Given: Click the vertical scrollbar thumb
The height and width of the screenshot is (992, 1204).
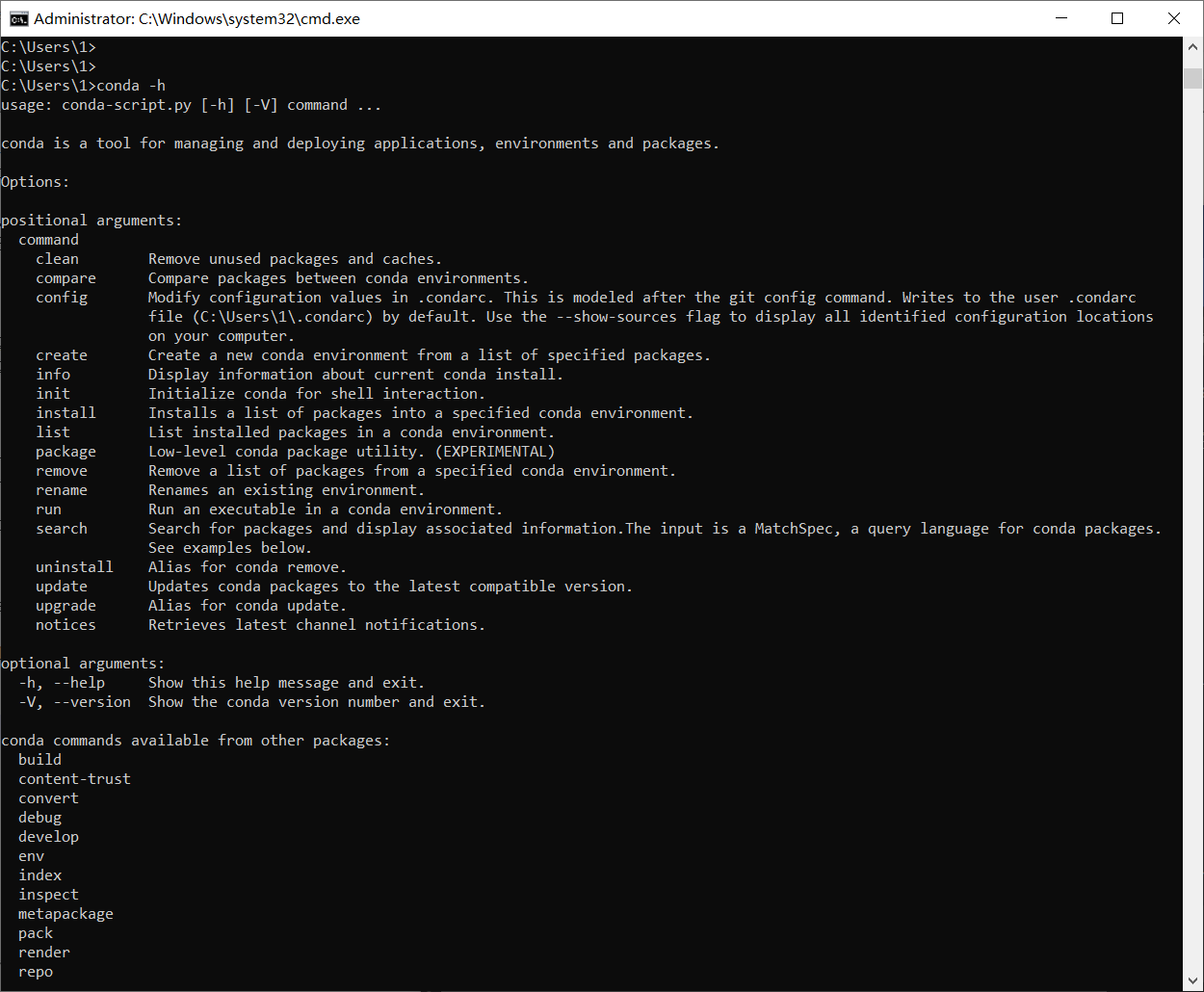Looking at the screenshot, I should click(x=1192, y=78).
